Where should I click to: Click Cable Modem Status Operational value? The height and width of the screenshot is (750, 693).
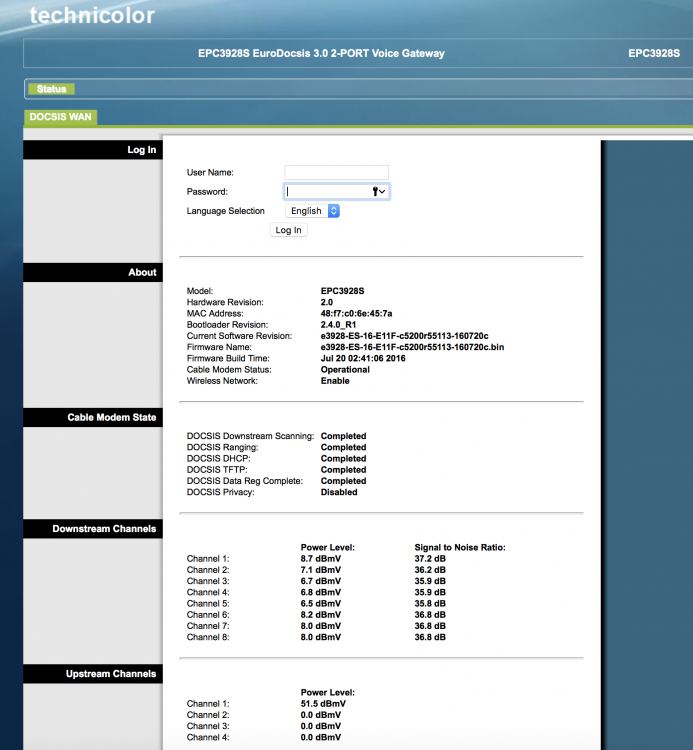point(345,370)
